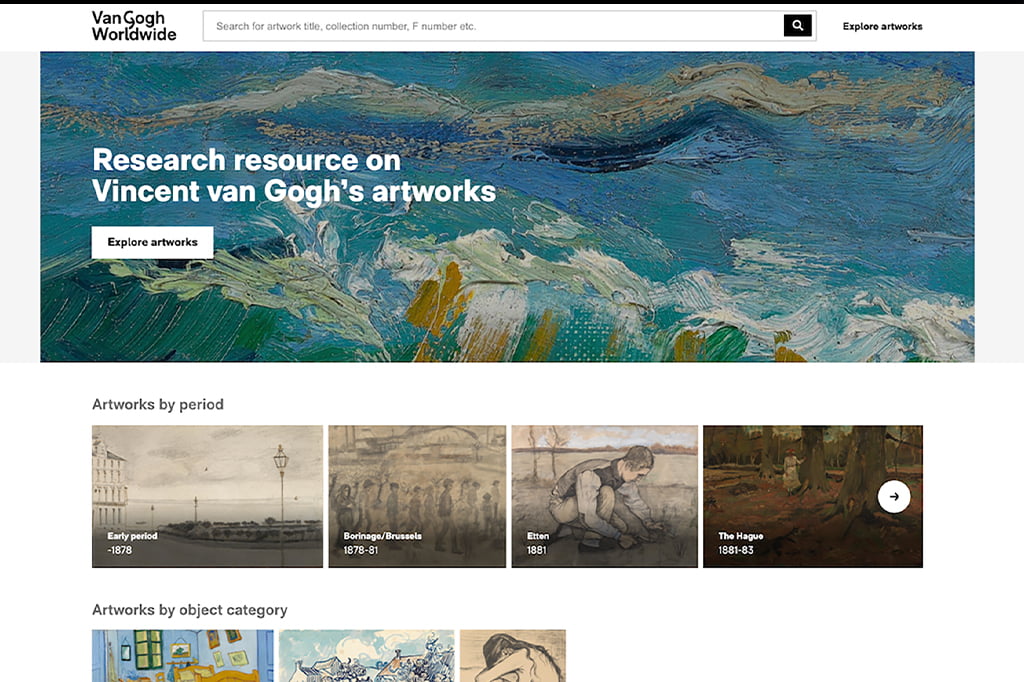Click the right arrow to see more periods
This screenshot has height=682, width=1024.
tap(893, 496)
